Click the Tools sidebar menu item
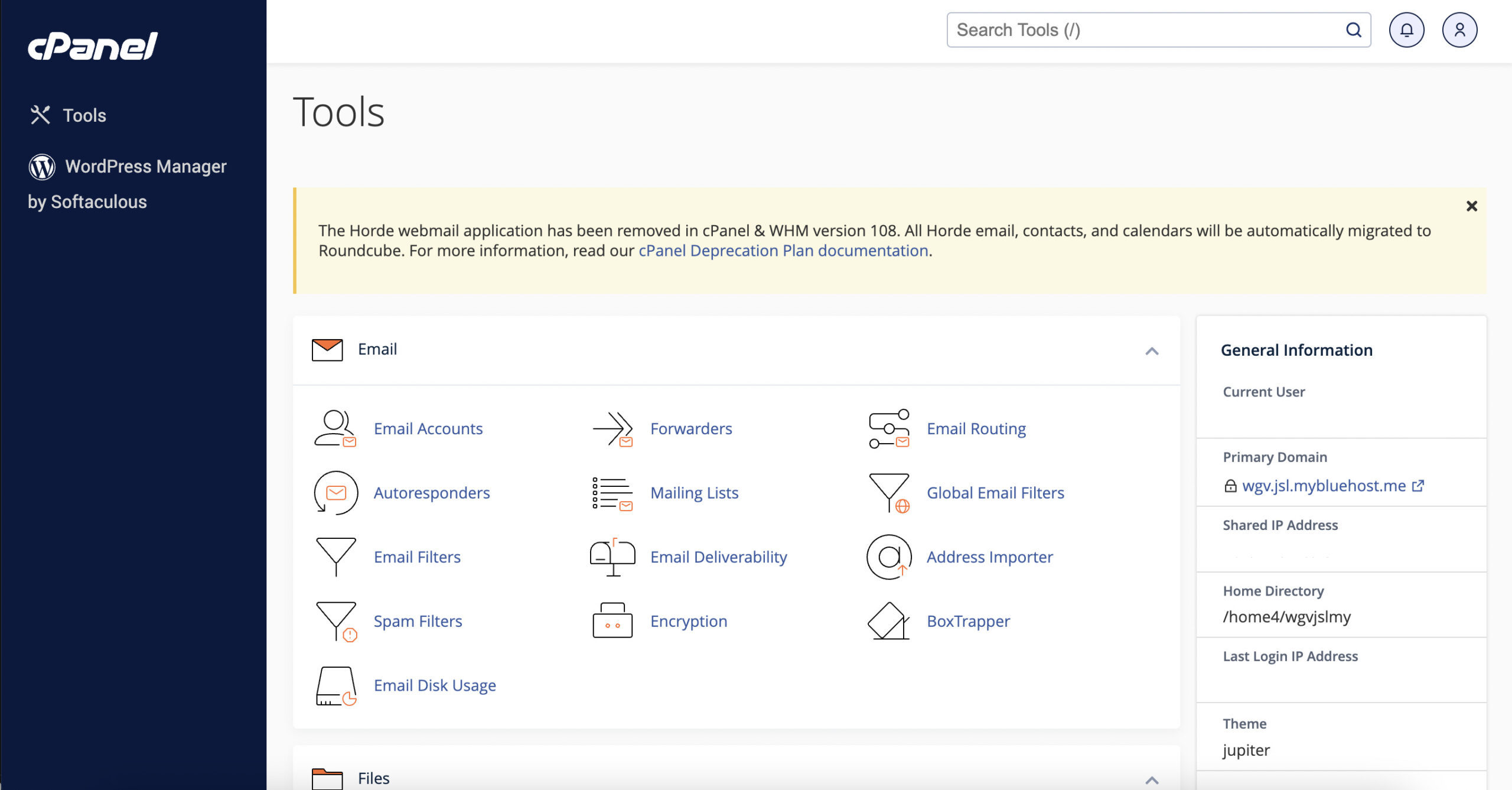This screenshot has width=1512, height=790. click(85, 115)
